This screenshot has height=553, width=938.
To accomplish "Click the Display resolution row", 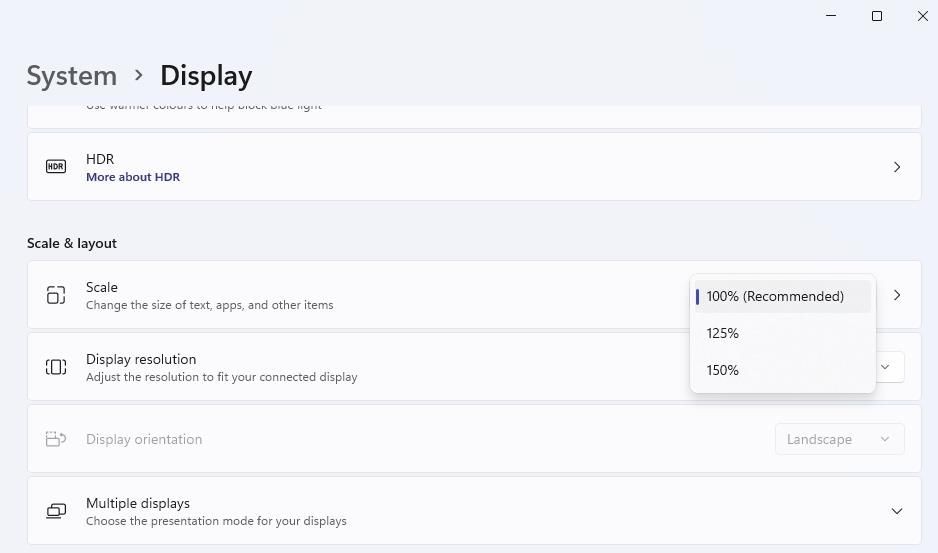I will point(474,367).
